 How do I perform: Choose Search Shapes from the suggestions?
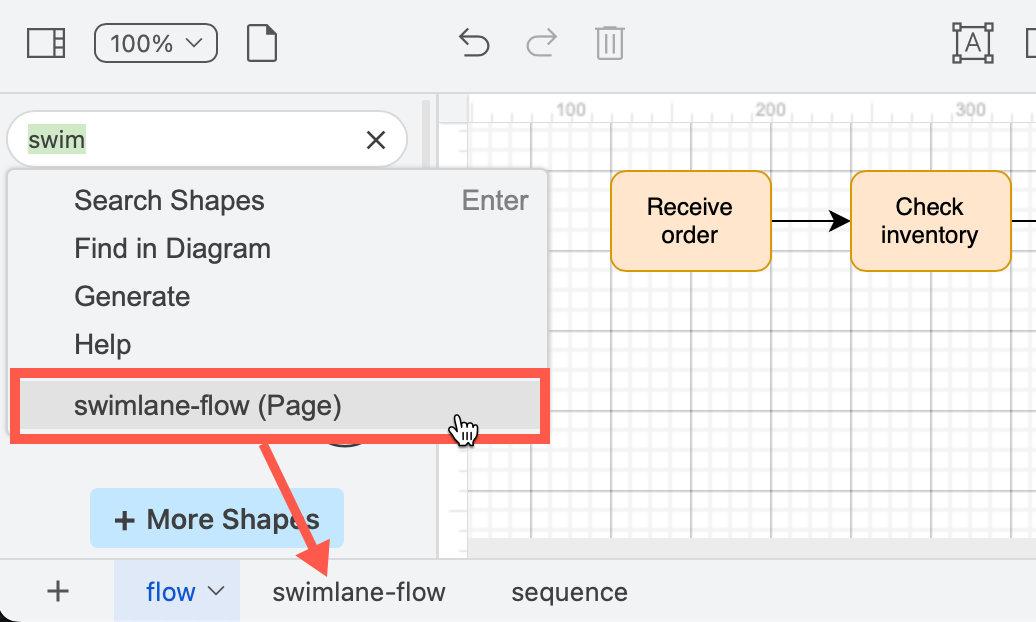point(169,201)
